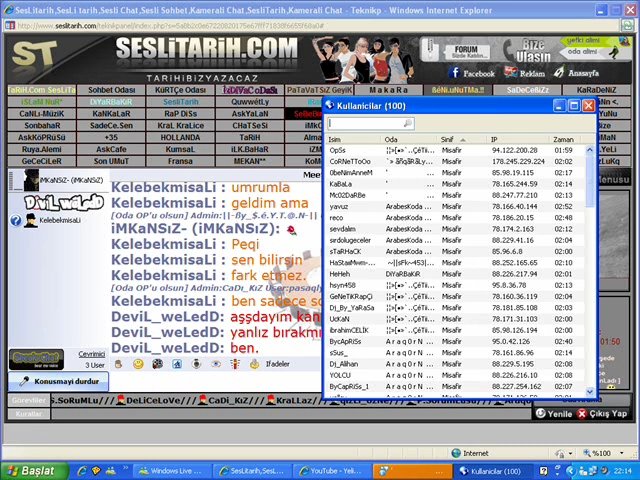Open the HOLLANDA room tab

click(x=180, y=137)
